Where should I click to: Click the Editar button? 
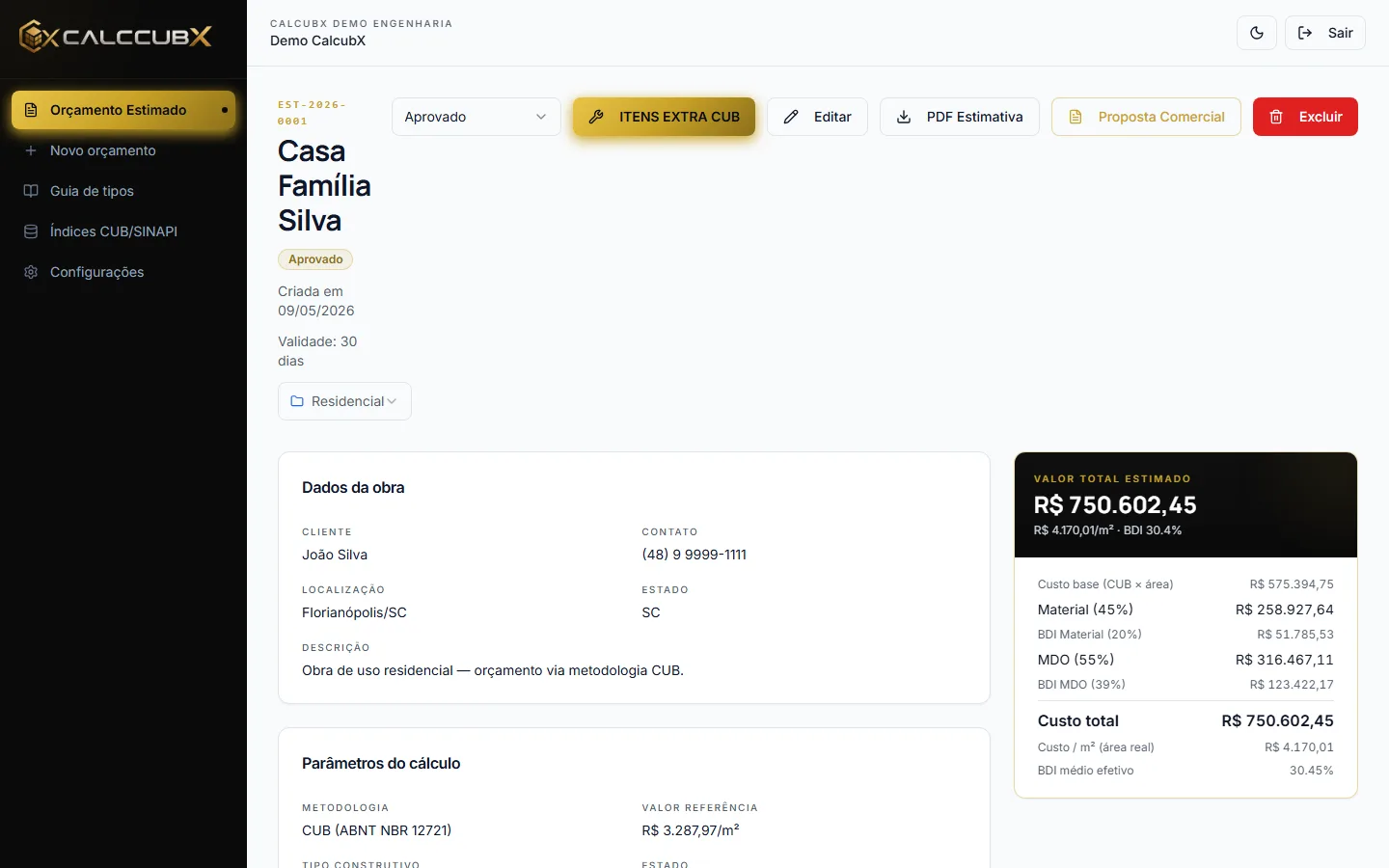[x=817, y=117]
